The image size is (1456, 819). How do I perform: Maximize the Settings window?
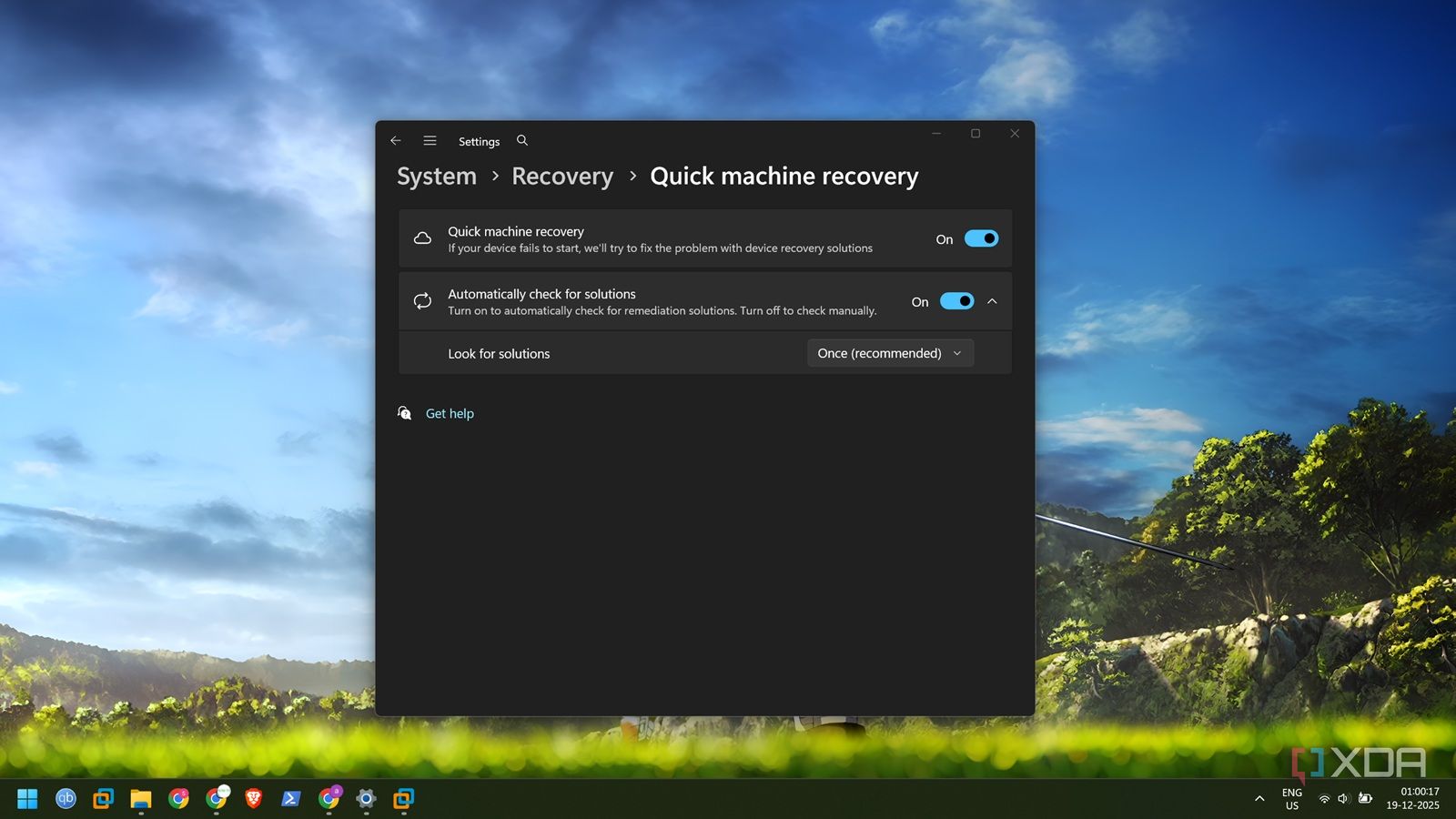tap(976, 134)
